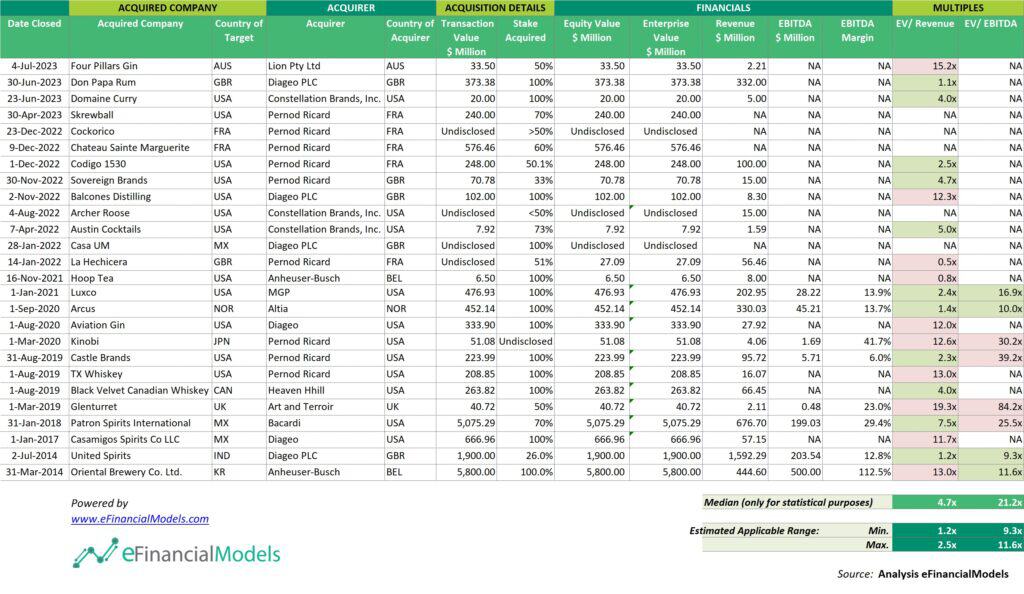Image resolution: width=1024 pixels, height=594 pixels.
Task: Select the United Spirits cell
Action: tap(140, 456)
